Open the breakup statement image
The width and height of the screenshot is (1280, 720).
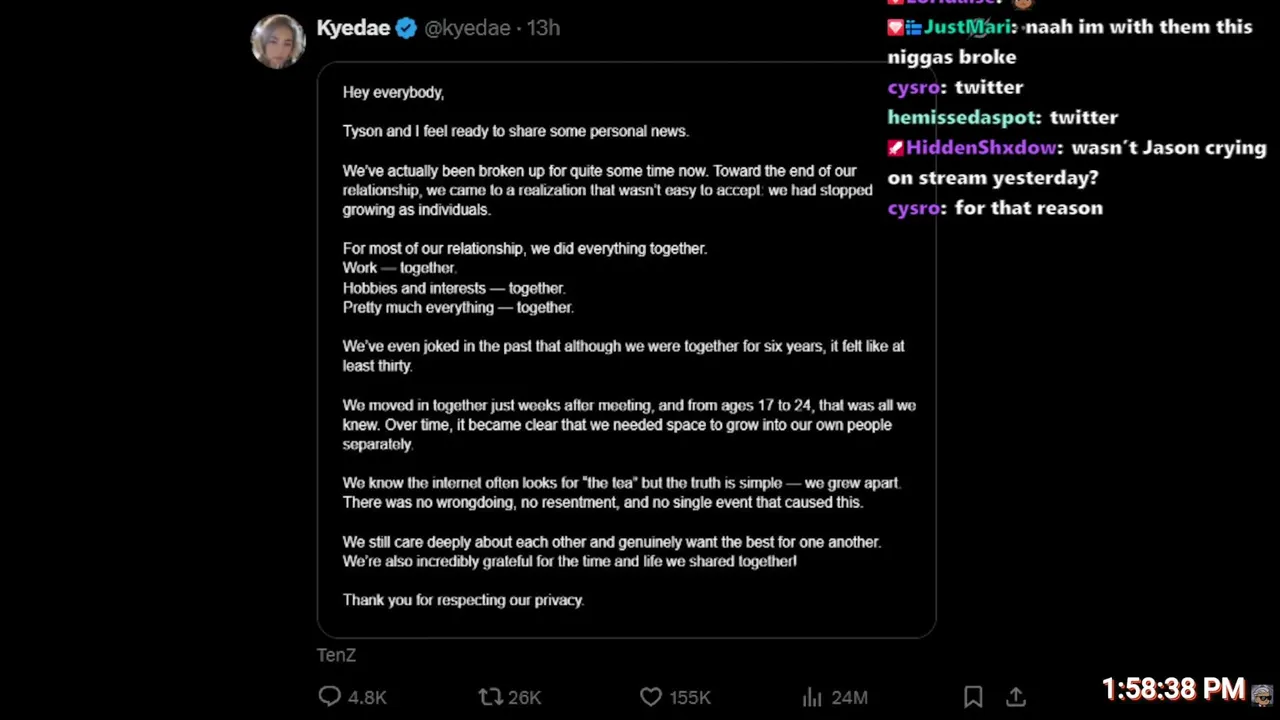626,350
